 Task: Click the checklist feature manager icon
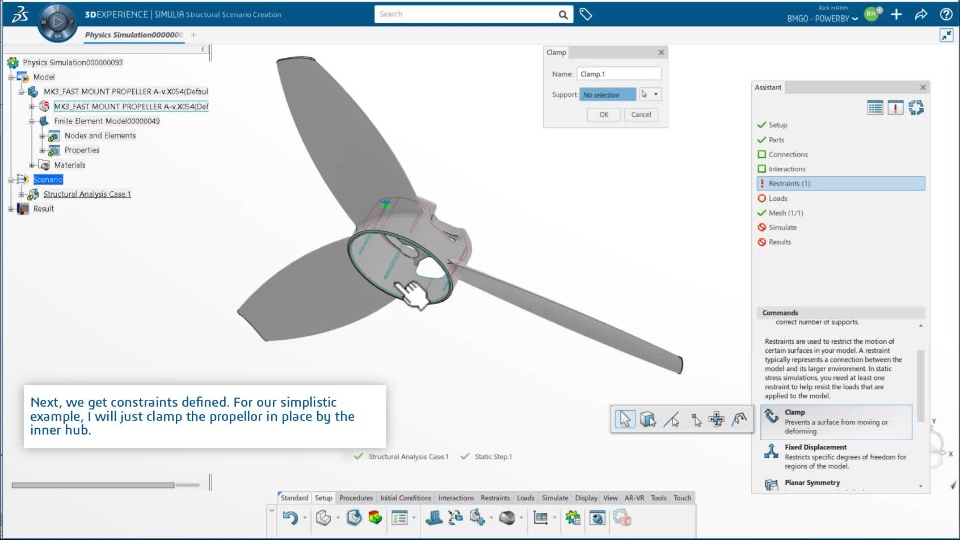click(x=399, y=518)
